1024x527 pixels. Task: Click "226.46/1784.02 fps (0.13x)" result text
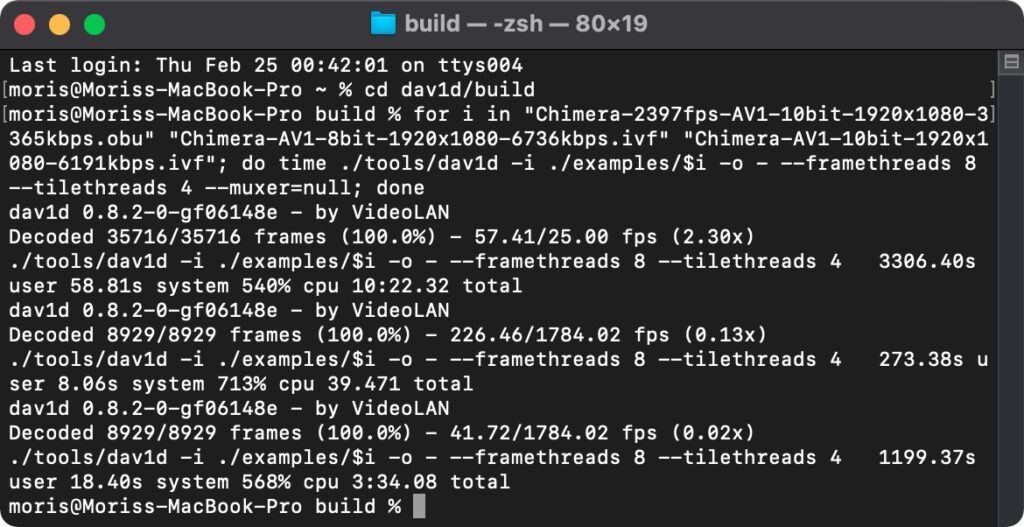pos(608,334)
